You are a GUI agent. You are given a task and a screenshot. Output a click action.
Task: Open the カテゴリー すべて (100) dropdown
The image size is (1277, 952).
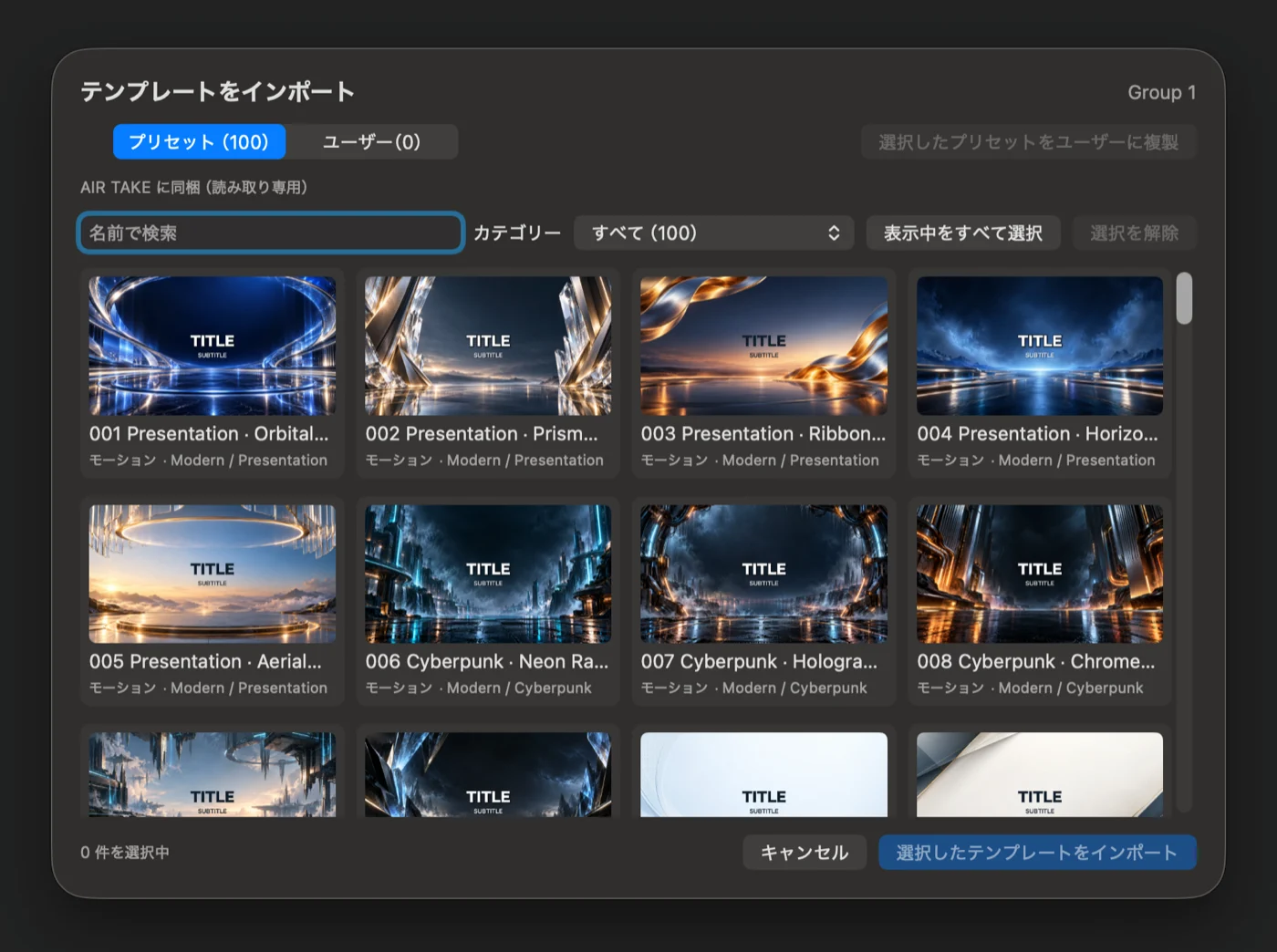tap(713, 233)
